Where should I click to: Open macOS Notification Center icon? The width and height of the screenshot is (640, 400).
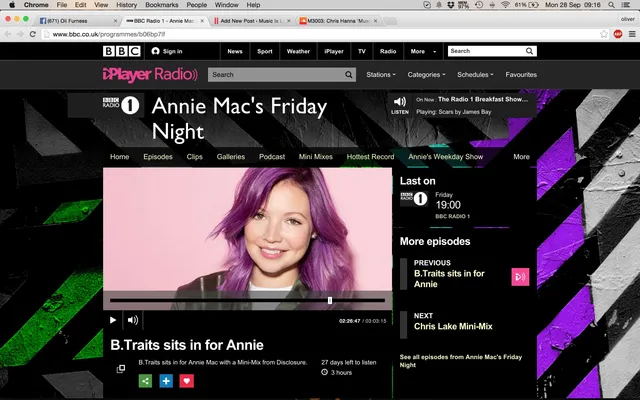click(x=626, y=5)
